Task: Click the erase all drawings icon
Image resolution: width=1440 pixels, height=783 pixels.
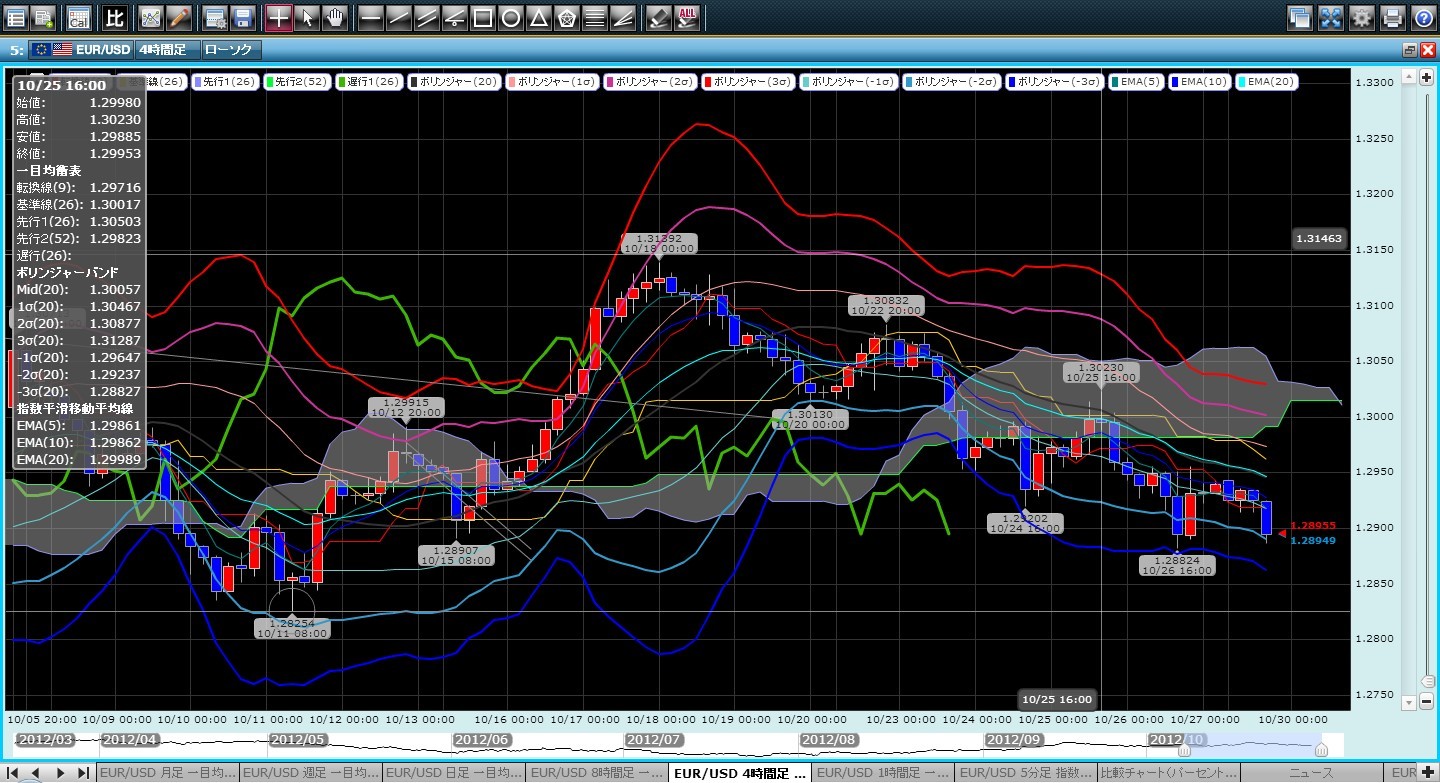Action: [687, 17]
